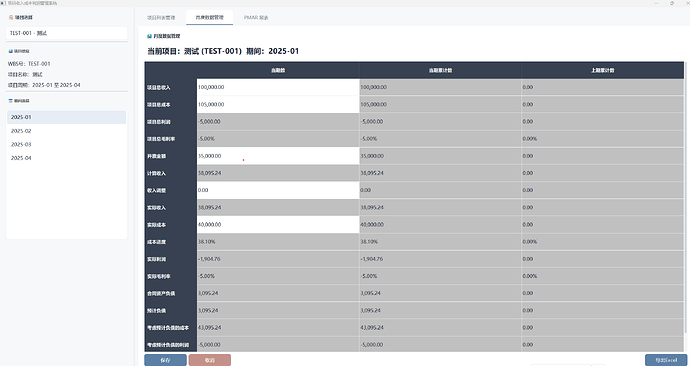Image resolution: width=690 pixels, height=366 pixels.
Task: Click the 项目名称: 测试 info line
Action: coord(25,74)
